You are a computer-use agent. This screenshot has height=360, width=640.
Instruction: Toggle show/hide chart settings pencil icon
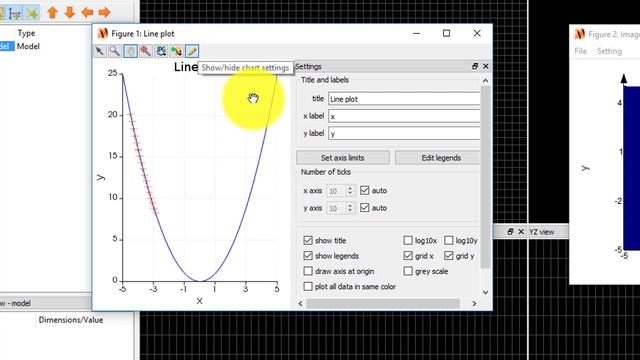(x=192, y=51)
